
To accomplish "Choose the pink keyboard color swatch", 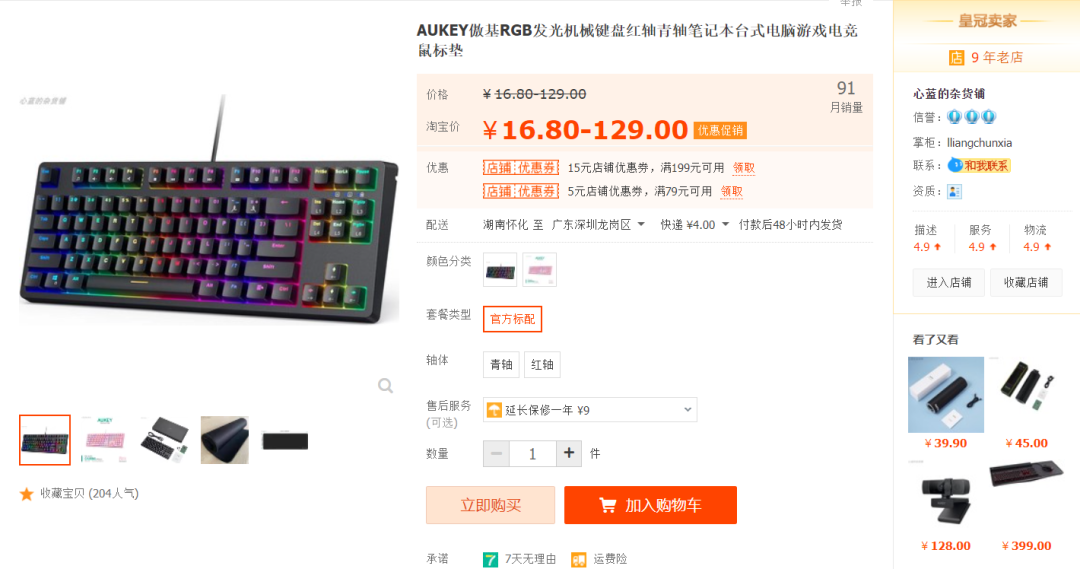I will click(x=539, y=269).
